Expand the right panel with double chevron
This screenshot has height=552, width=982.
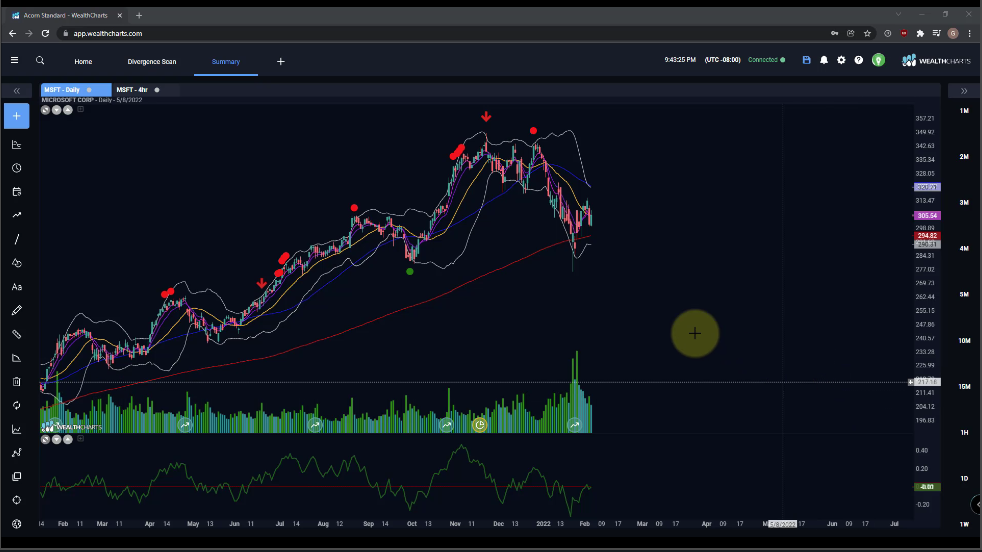tap(964, 91)
